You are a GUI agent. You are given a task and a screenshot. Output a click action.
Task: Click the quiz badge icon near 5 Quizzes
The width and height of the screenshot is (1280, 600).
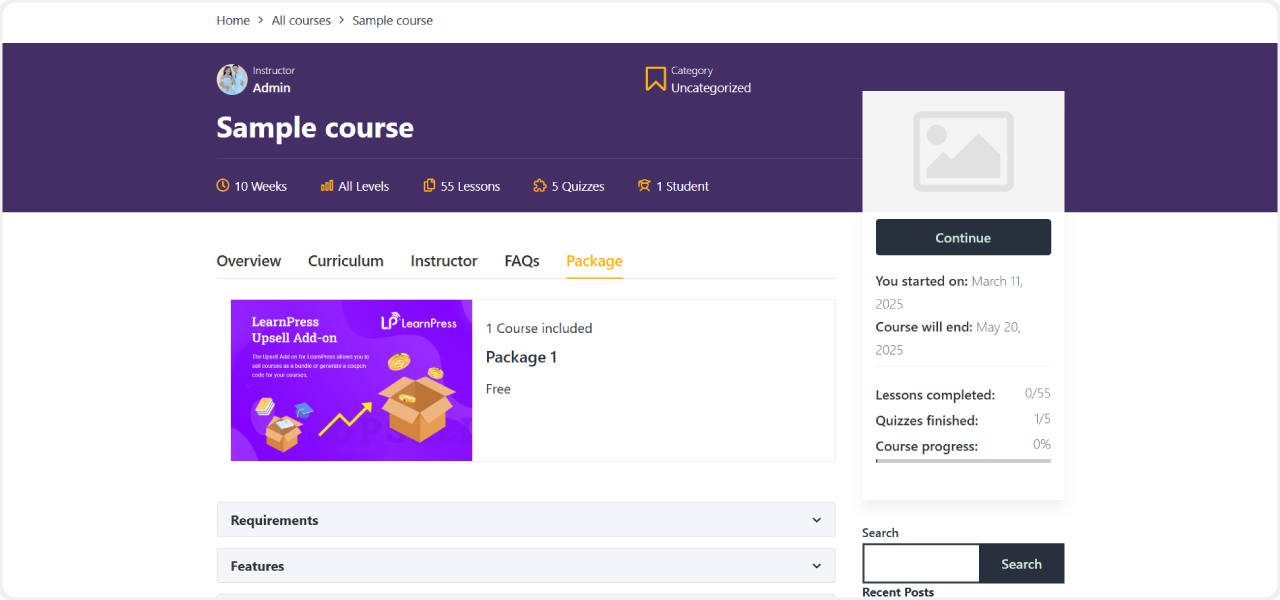click(538, 185)
